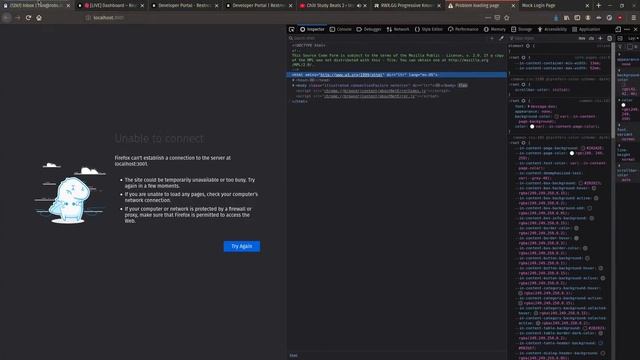Open the DevTools three-dot options menu
The image size is (640, 360).
627,29
